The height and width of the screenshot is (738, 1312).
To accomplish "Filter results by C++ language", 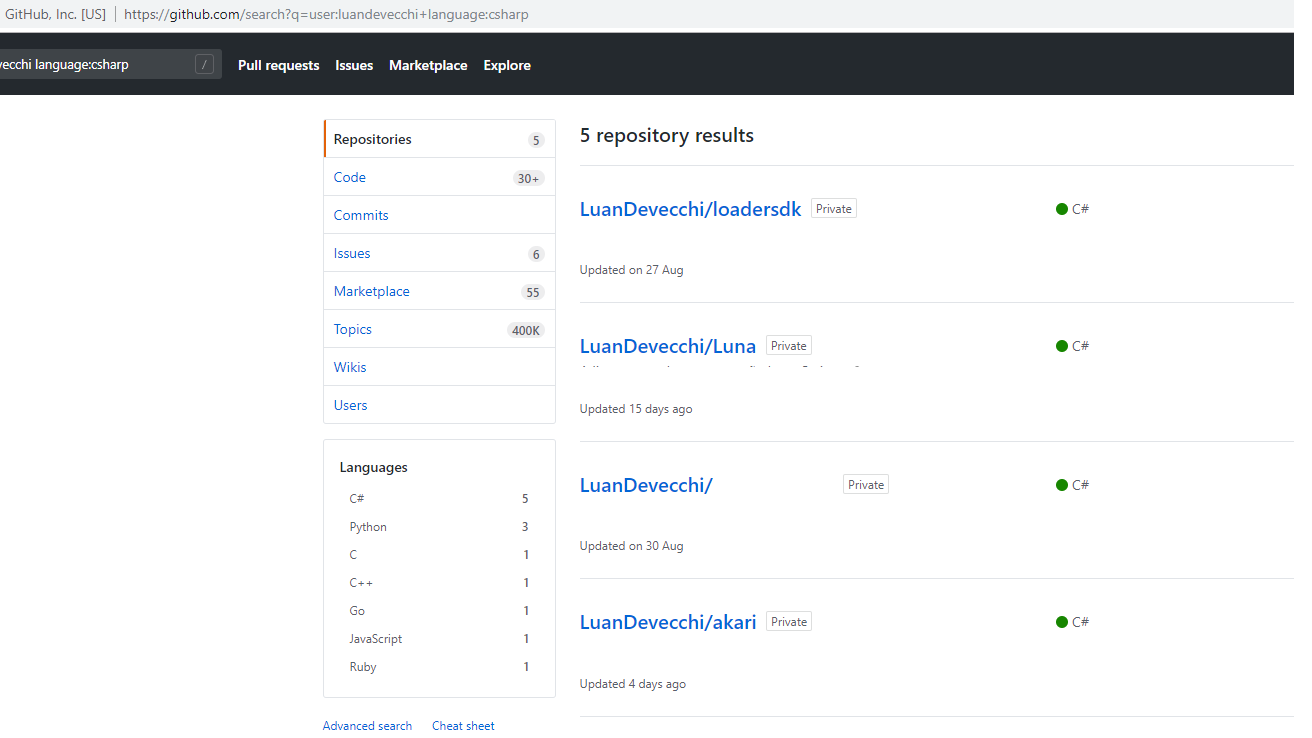I will pyautogui.click(x=439, y=582).
